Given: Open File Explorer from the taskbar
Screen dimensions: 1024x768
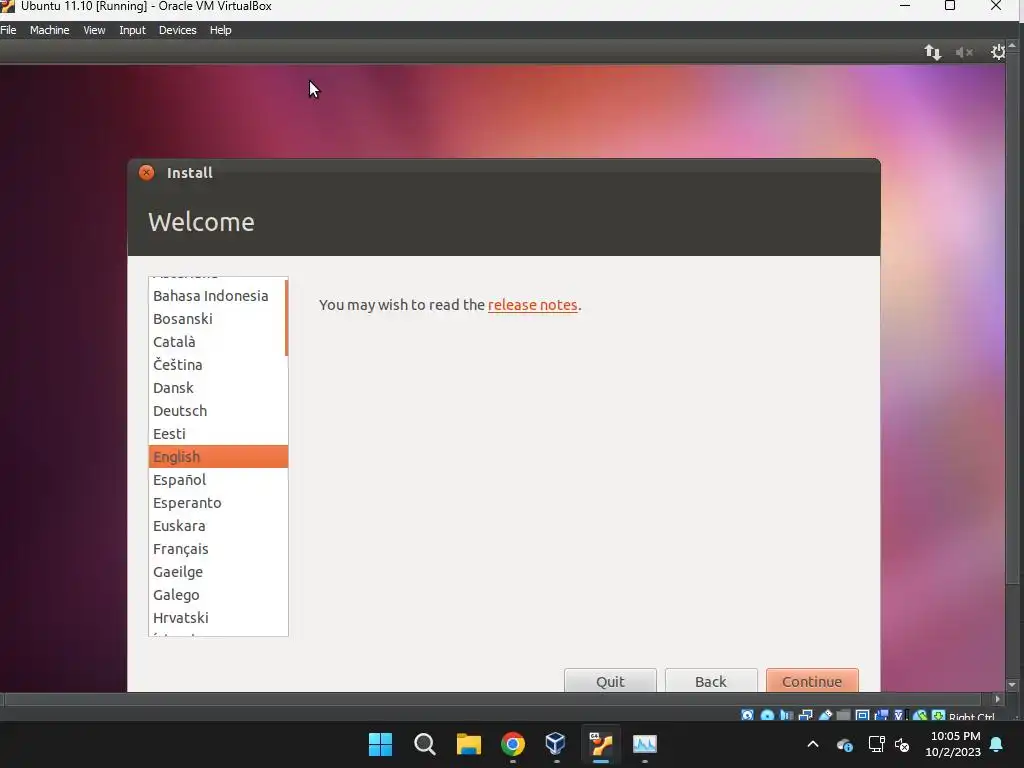Looking at the screenshot, I should click(x=468, y=744).
